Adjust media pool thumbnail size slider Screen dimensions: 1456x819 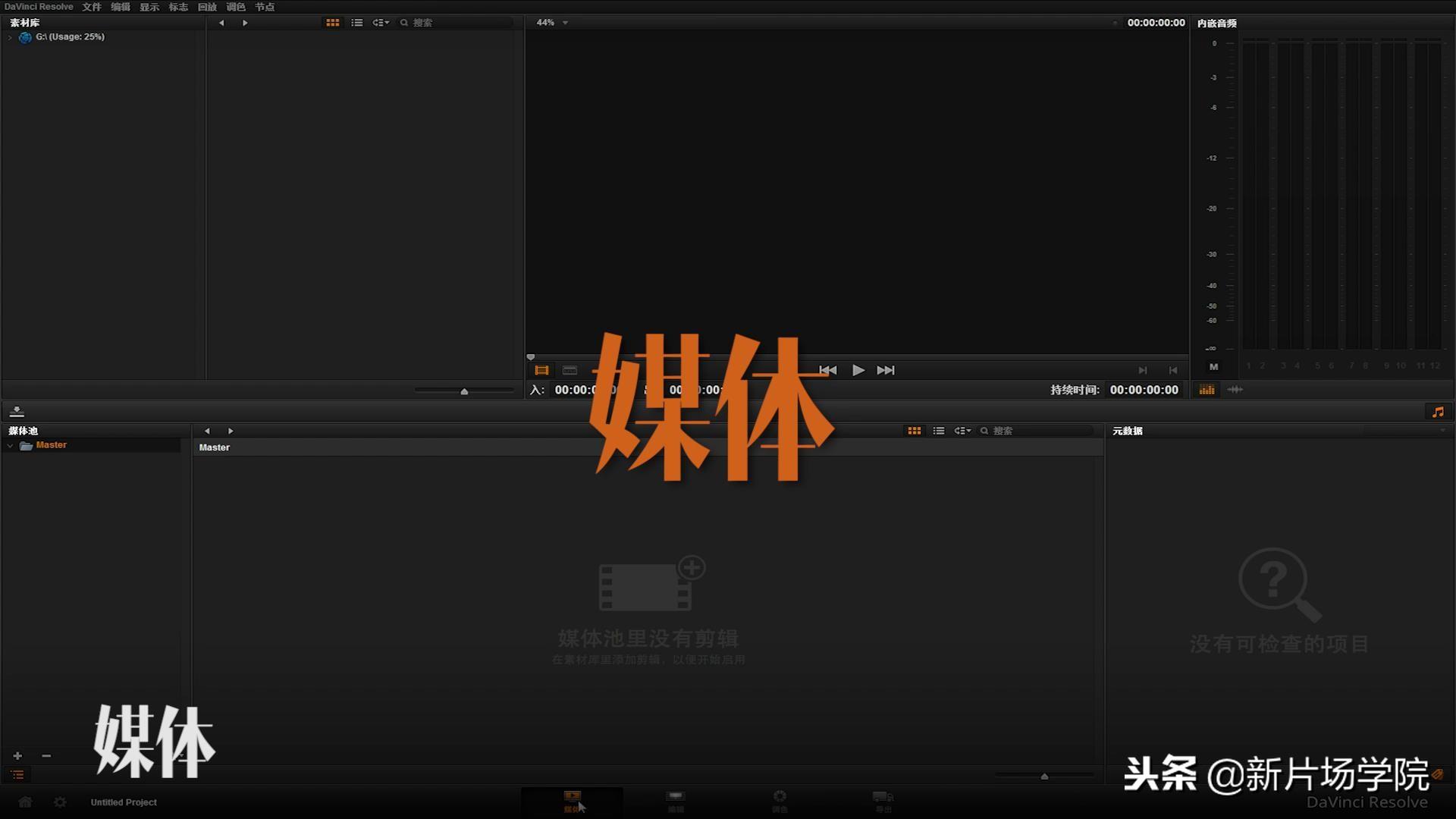[1044, 776]
